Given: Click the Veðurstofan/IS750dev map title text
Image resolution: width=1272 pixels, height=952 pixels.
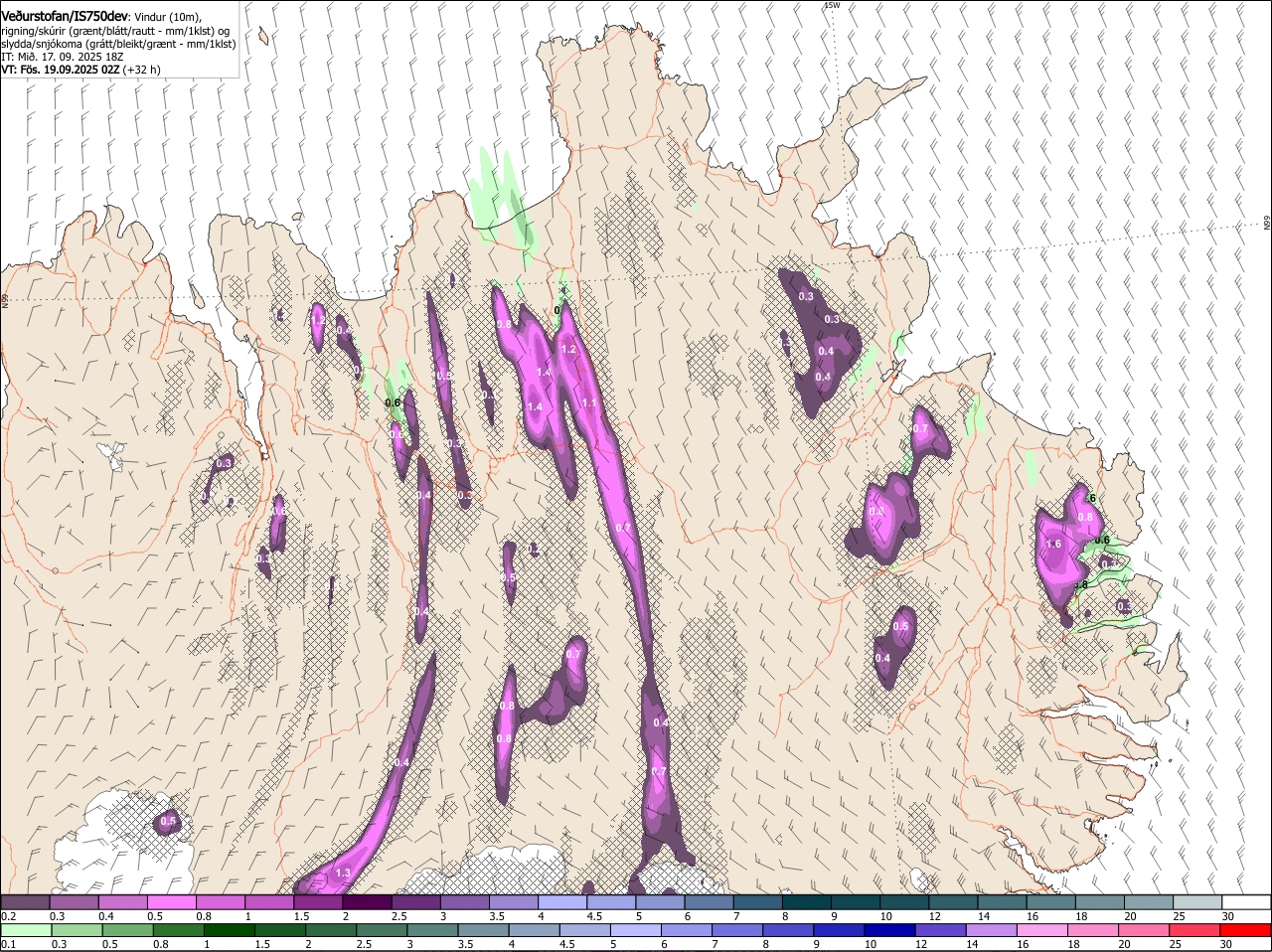Looking at the screenshot, I should coord(65,16).
